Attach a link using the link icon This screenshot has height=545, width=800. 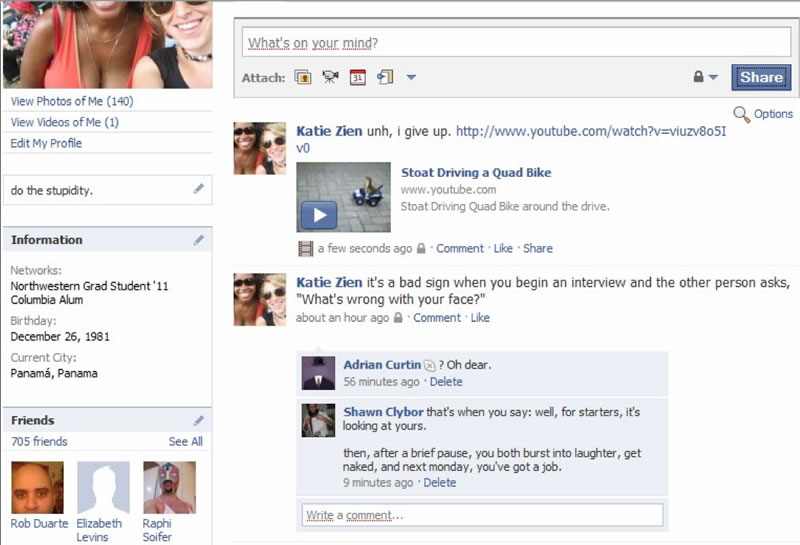coord(385,77)
